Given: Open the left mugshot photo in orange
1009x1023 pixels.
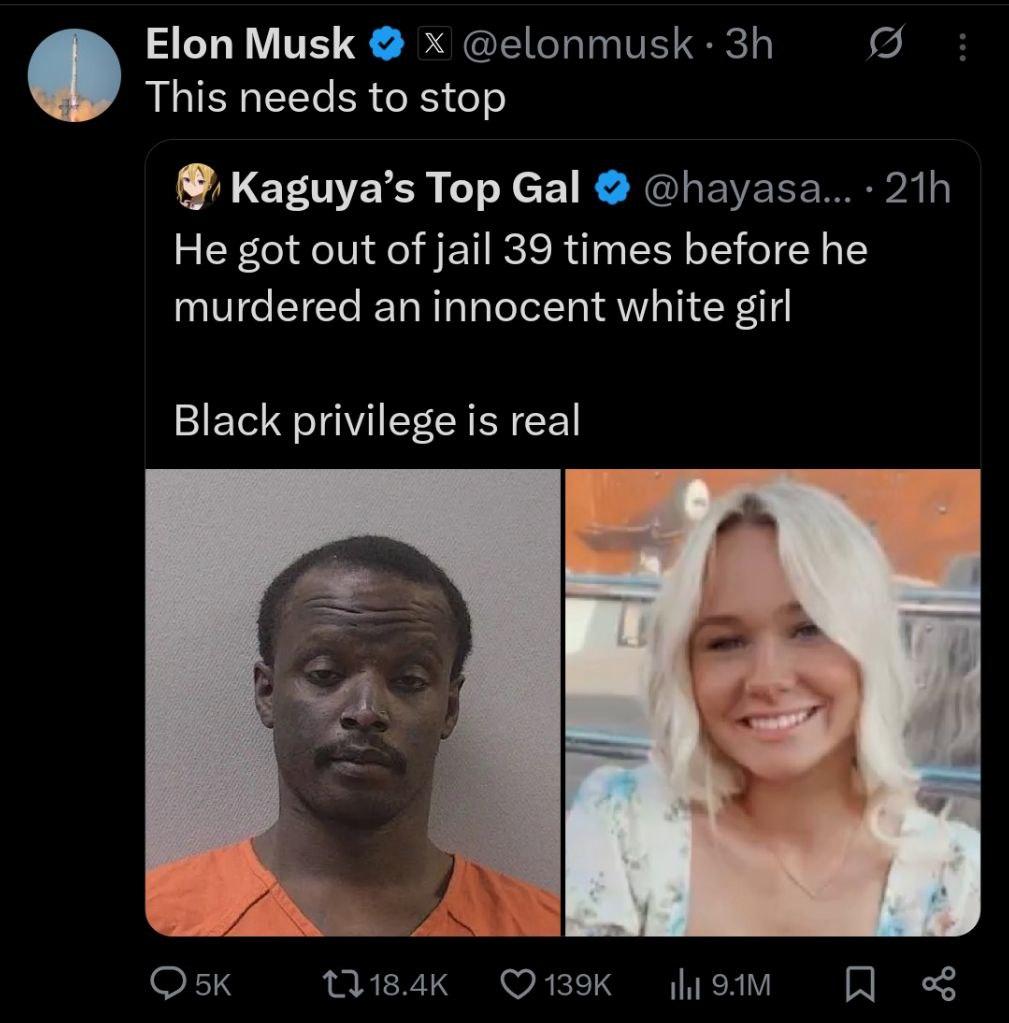Looking at the screenshot, I should tap(353, 702).
